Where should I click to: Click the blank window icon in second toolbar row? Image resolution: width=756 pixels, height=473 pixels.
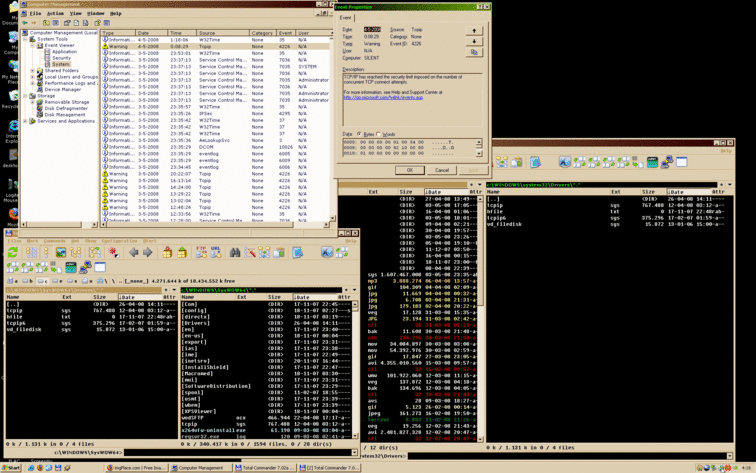pos(100,267)
